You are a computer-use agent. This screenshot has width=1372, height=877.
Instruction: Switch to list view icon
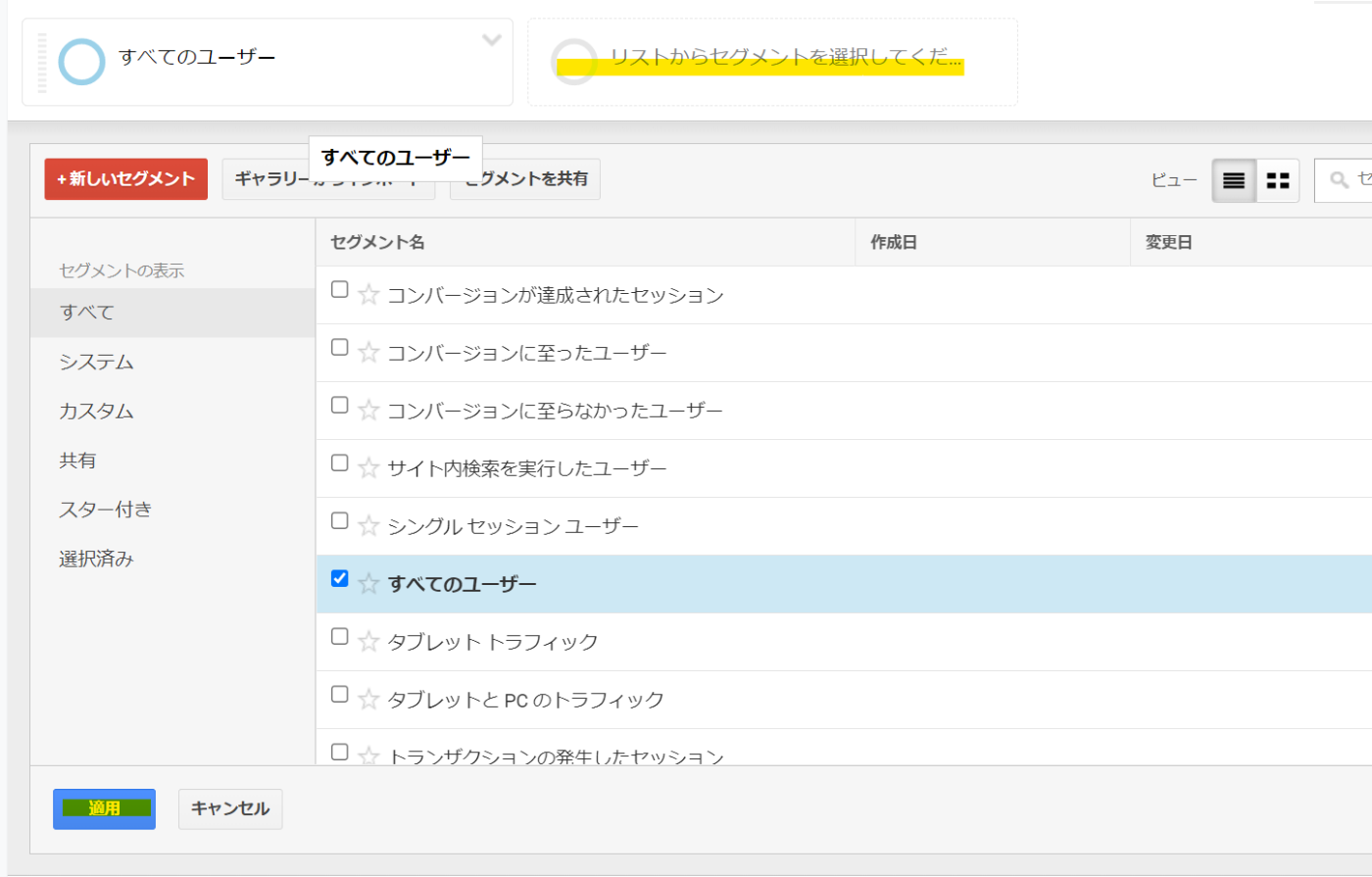click(x=1234, y=180)
